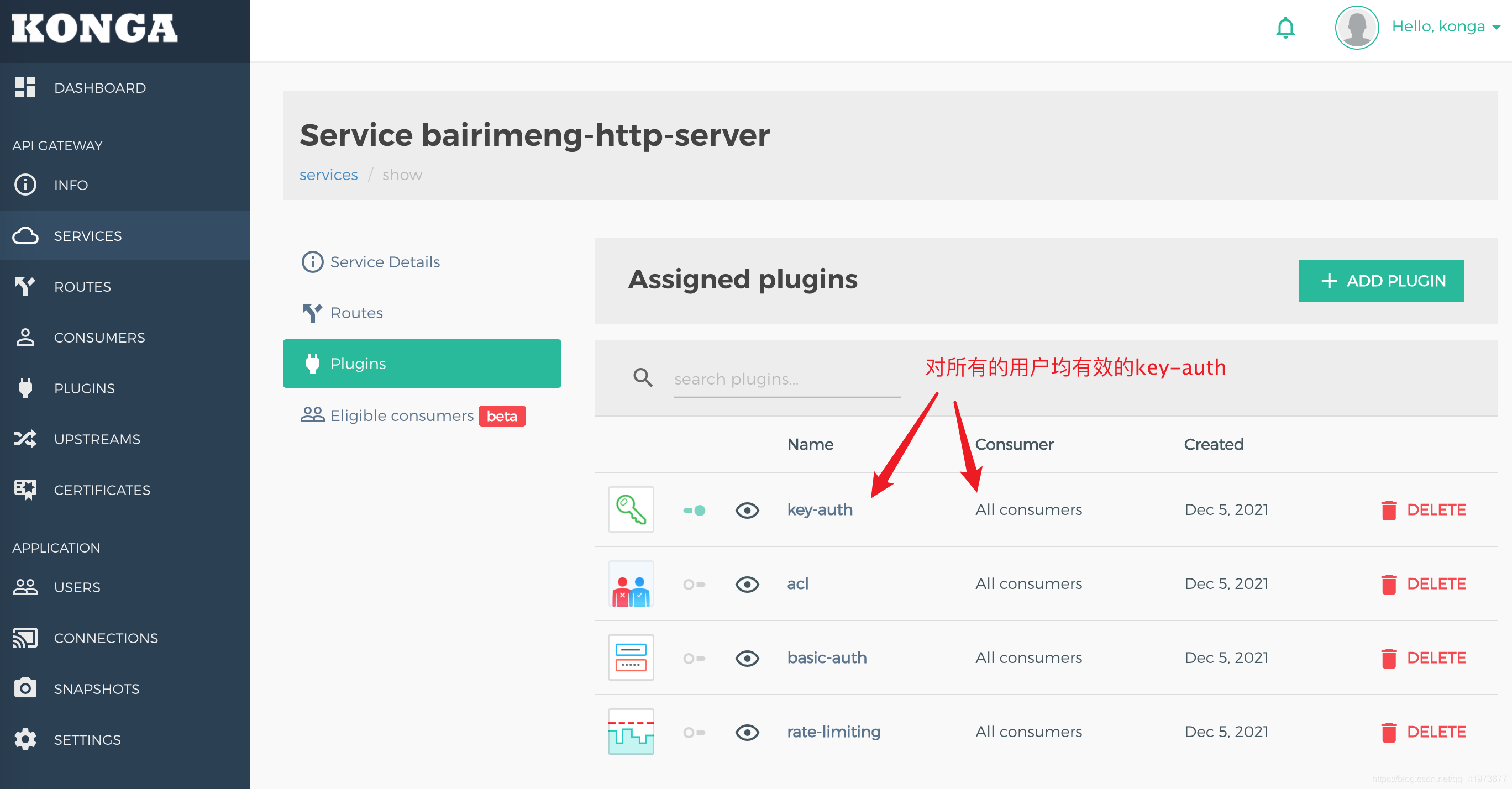This screenshot has width=1512, height=789.
Task: Click the rate-limiting plugin graph icon
Action: coord(631,732)
